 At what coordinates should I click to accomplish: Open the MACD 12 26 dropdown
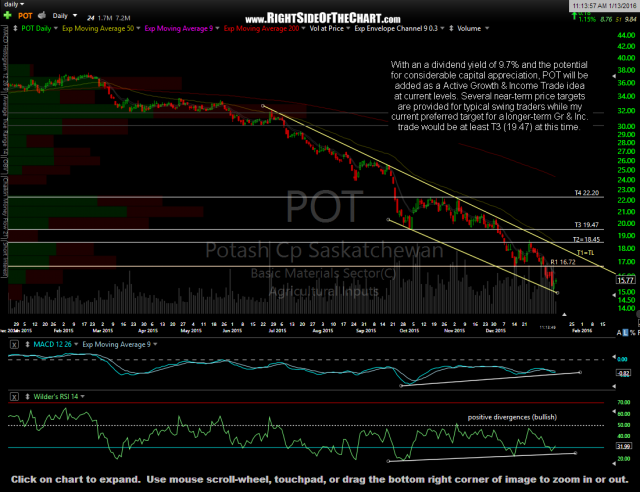(x=76, y=345)
